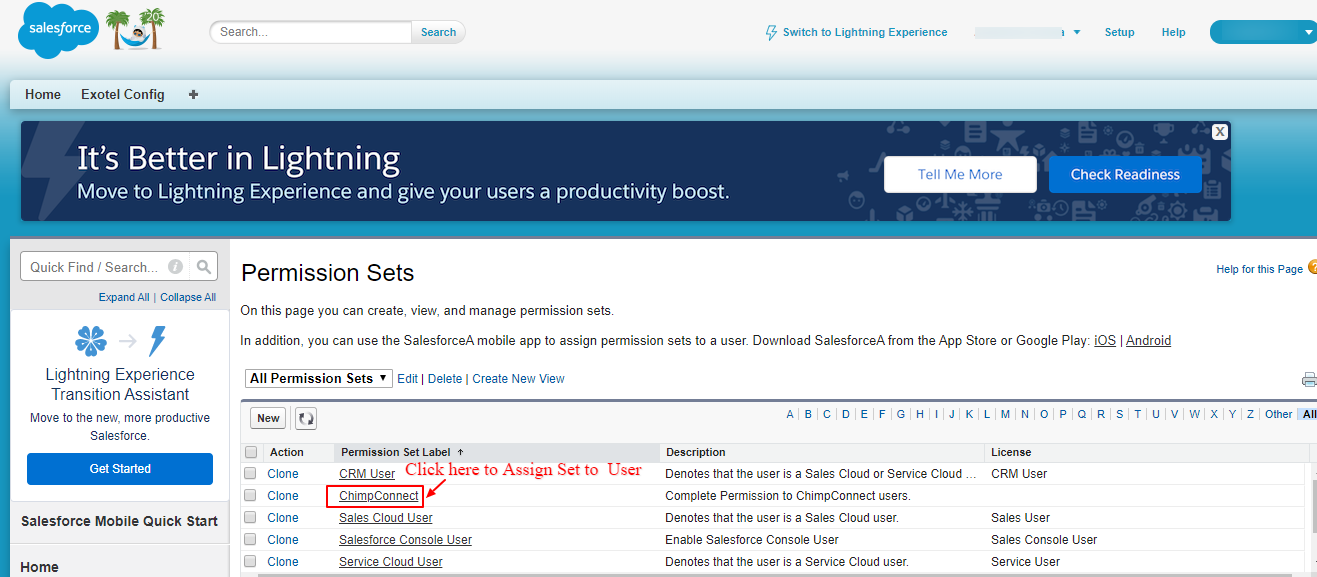Viewport: 1317px width, 577px height.
Task: Open the ChimpConnect permission set link
Action: point(379,496)
